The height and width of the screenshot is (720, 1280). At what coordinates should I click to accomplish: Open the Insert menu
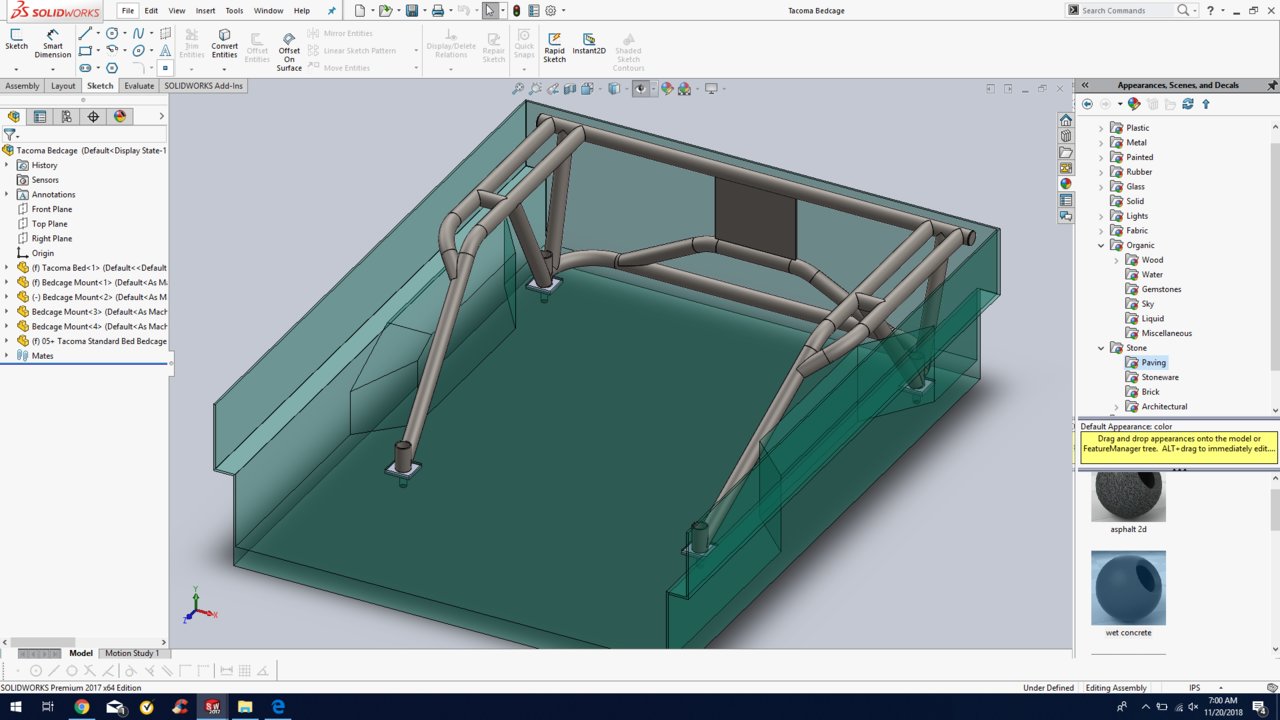click(205, 11)
